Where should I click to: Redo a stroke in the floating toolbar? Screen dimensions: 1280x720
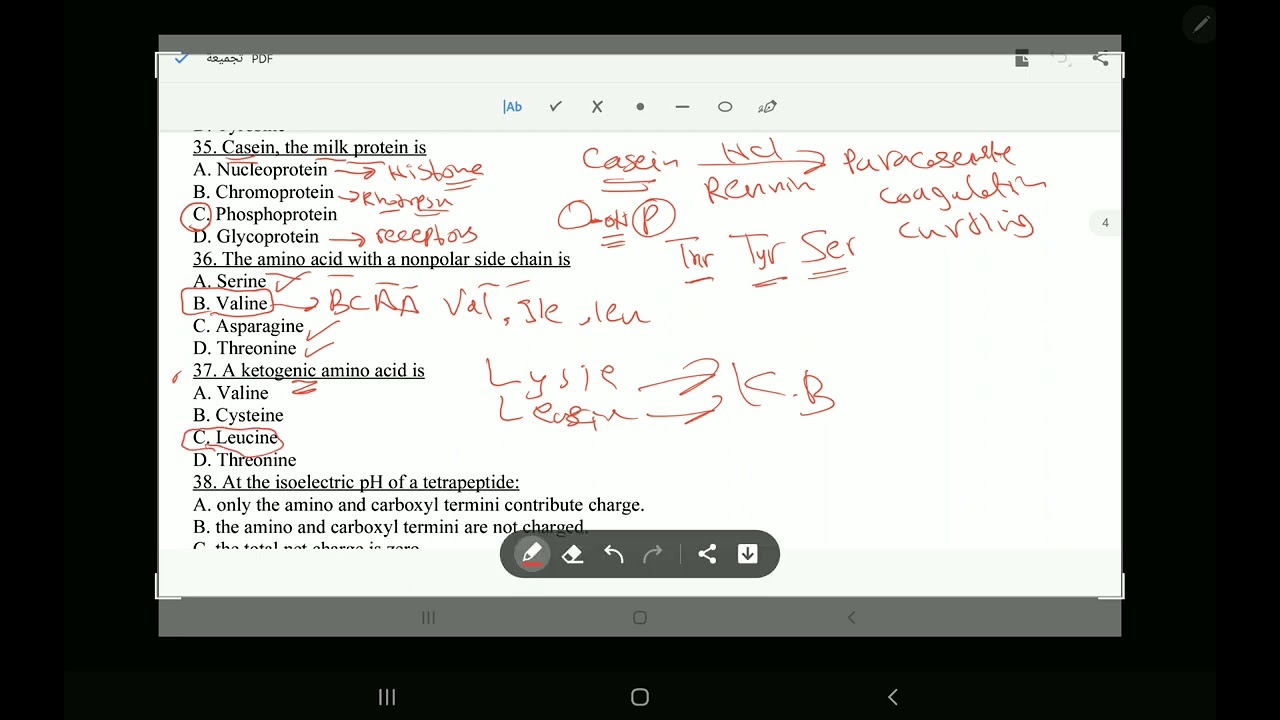[652, 554]
